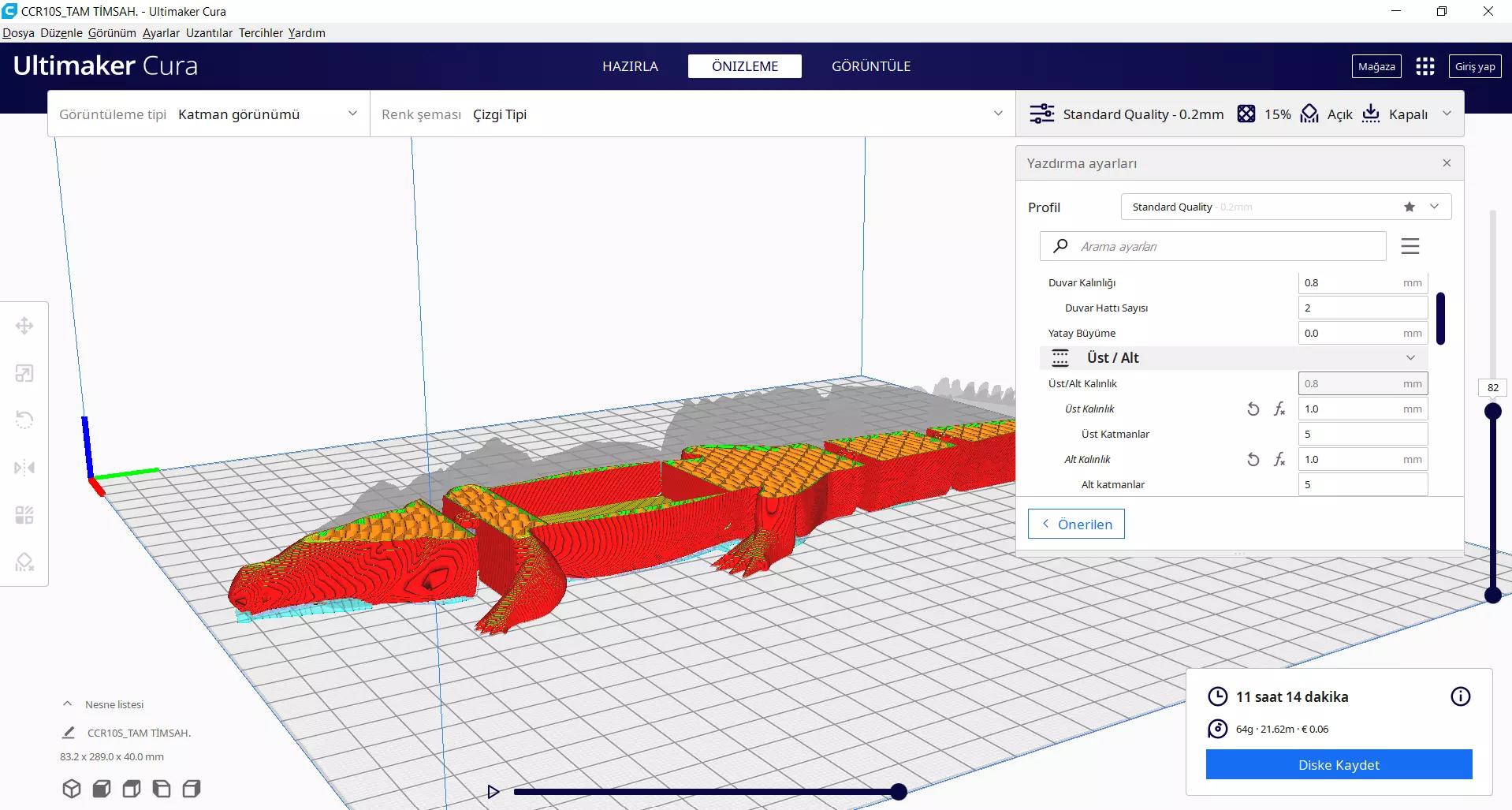Image resolution: width=1512 pixels, height=810 pixels.
Task: Click Duvar Kalınlığı value field
Action: click(x=1363, y=282)
